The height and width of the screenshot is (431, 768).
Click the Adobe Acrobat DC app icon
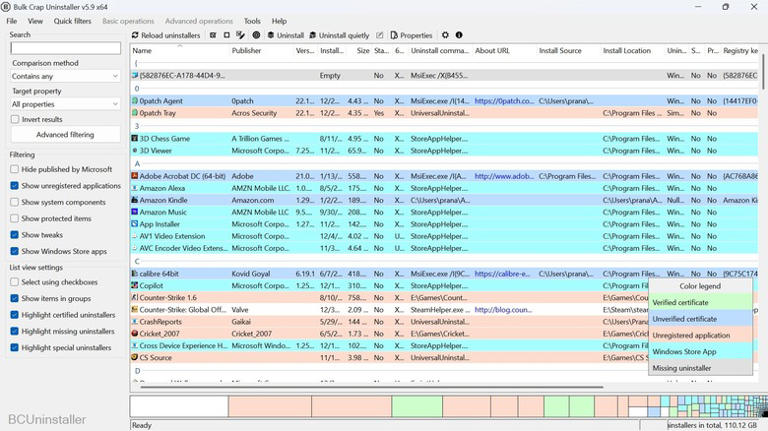134,176
